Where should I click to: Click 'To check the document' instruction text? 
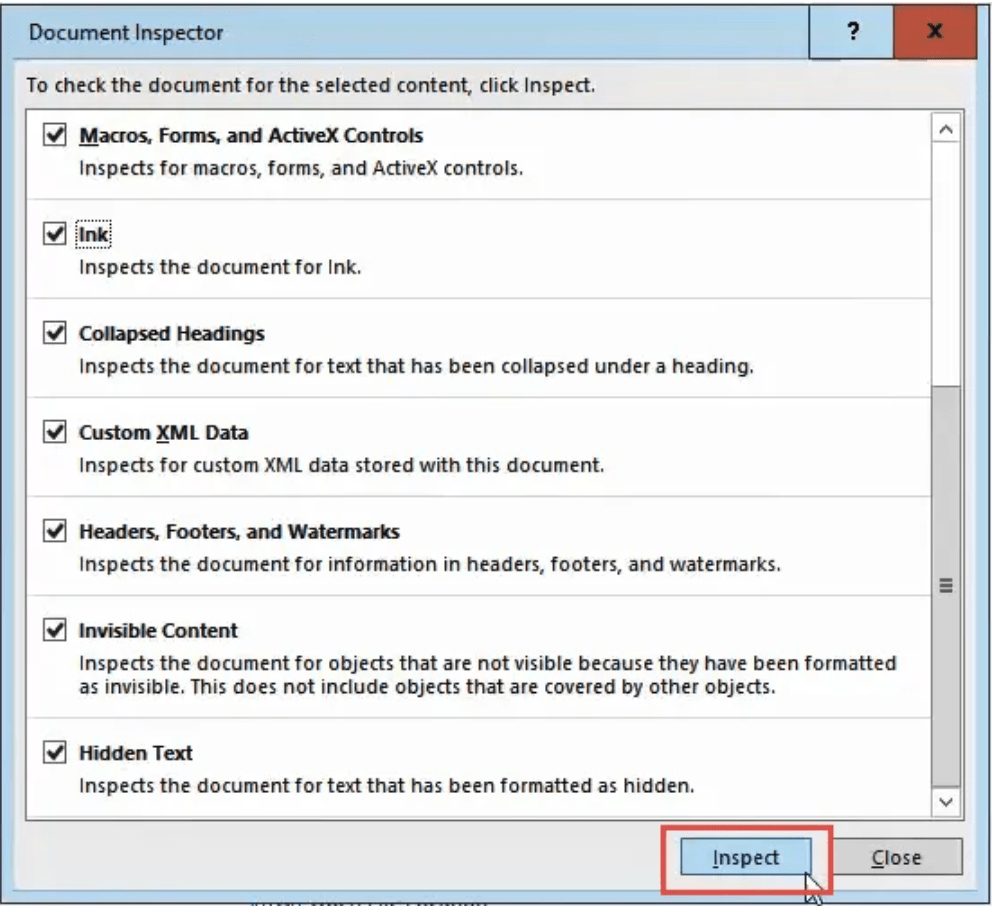pos(311,85)
